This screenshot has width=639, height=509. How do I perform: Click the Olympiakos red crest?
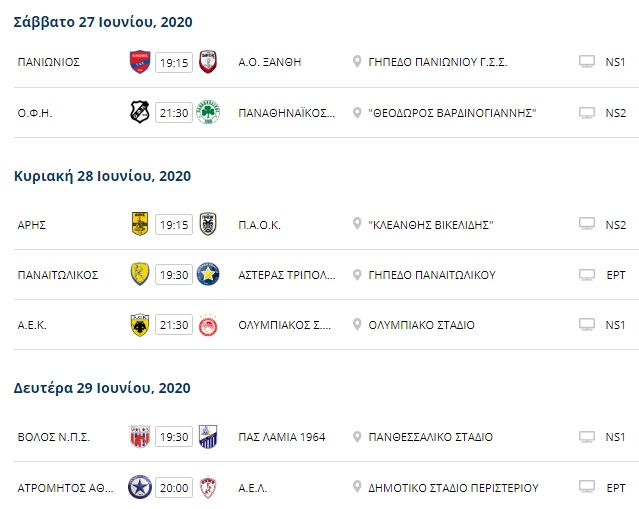(x=209, y=325)
